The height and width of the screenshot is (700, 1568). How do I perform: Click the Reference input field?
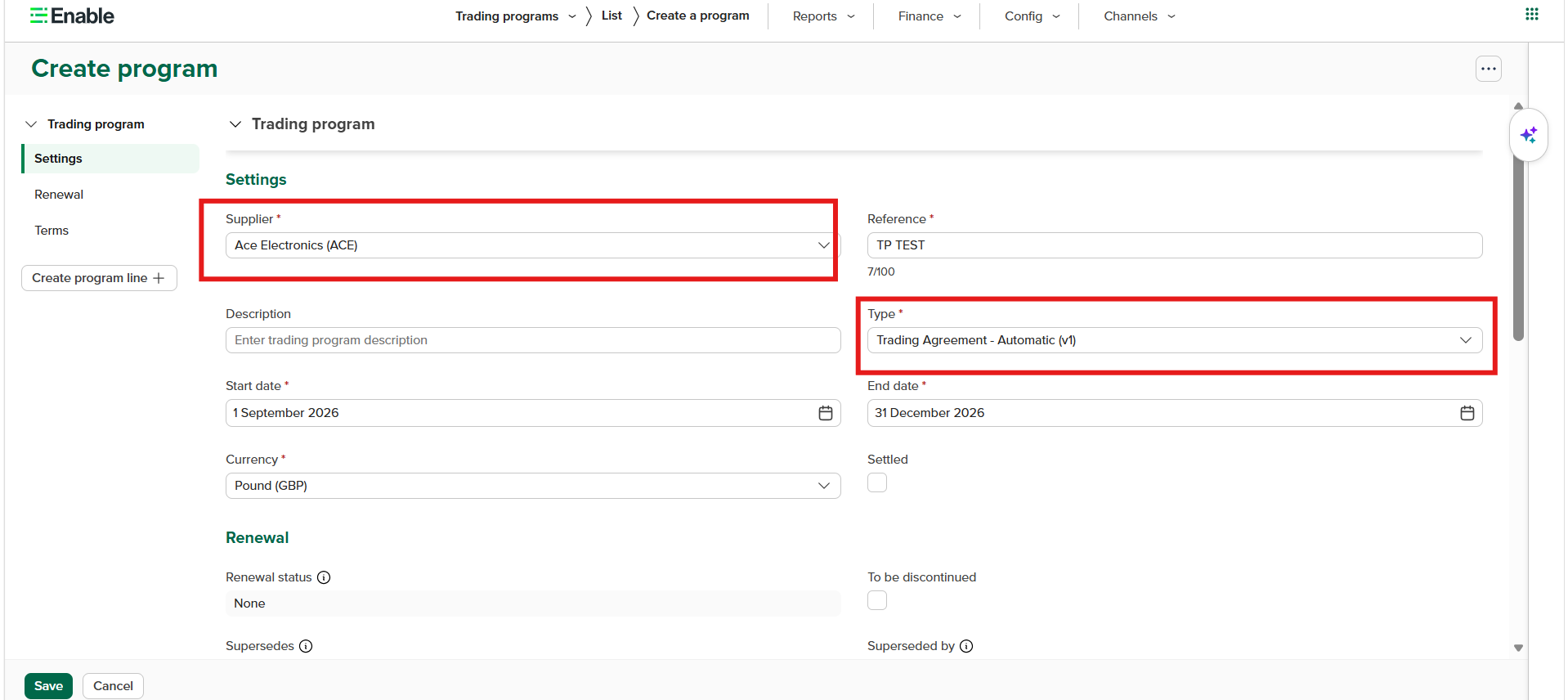1175,245
